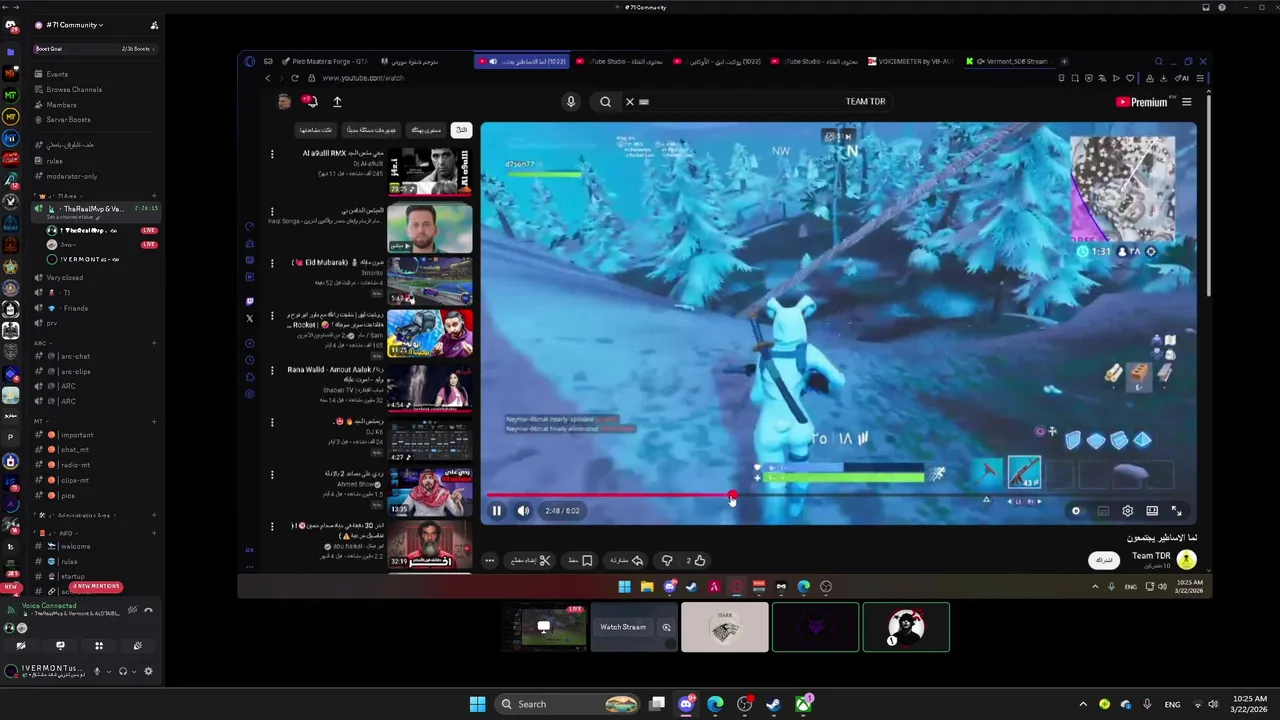Viewport: 1280px width, 720px height.
Task: Open Discord User Settings gear
Action: 149,671
